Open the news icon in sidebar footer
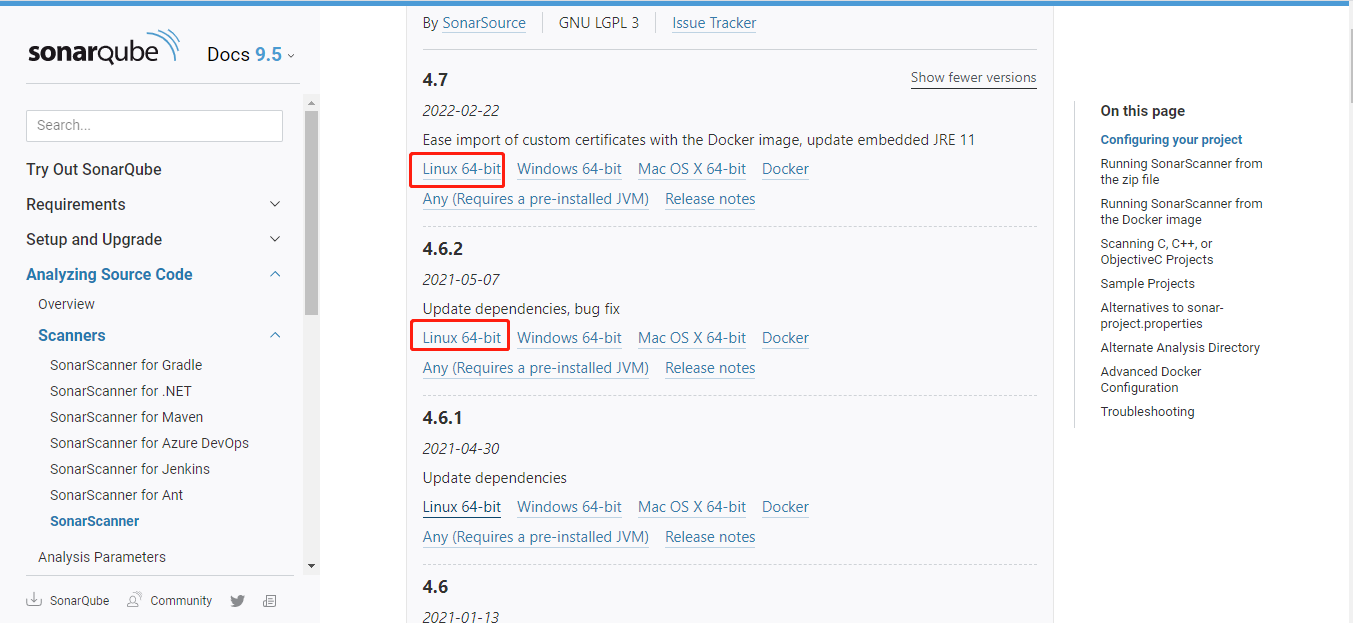 (x=269, y=601)
